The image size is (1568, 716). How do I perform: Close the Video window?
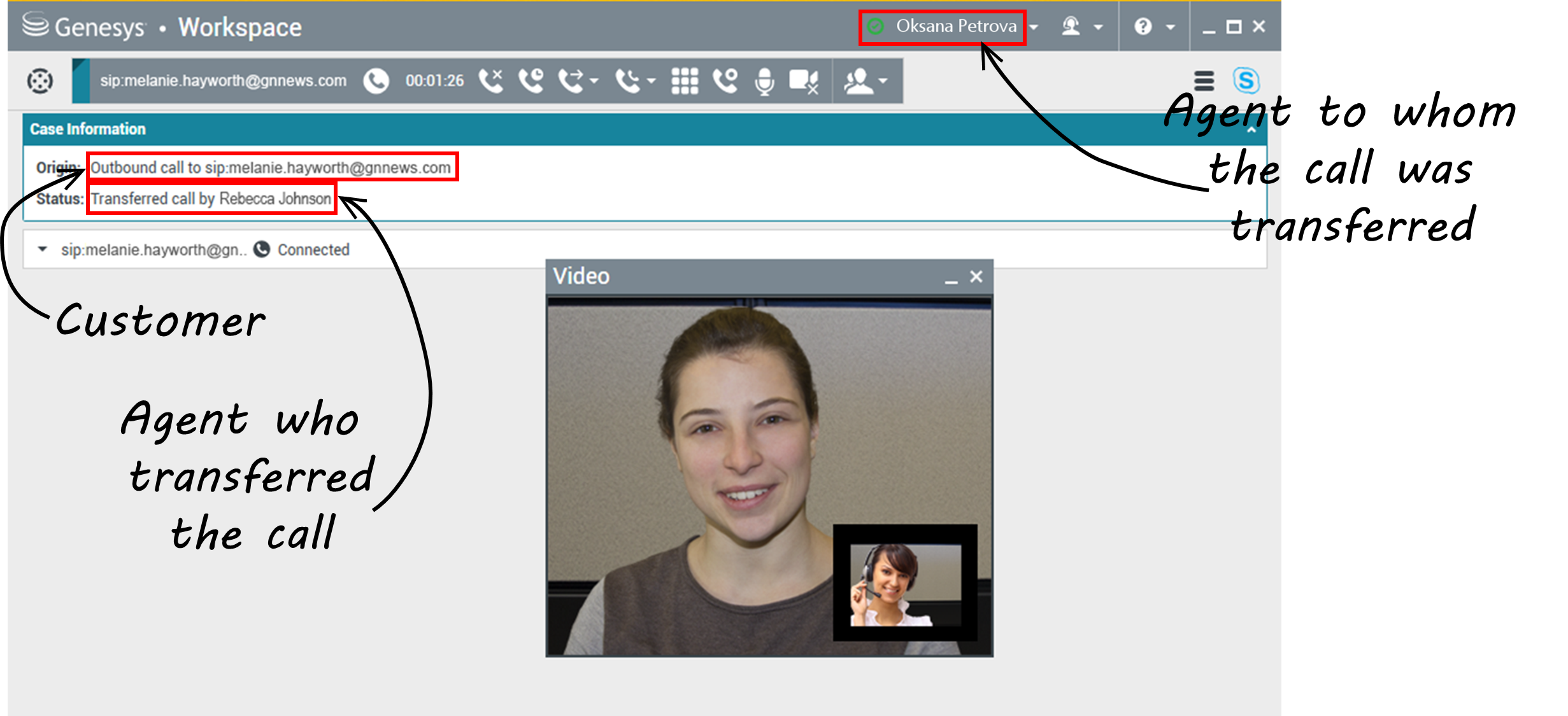976,277
